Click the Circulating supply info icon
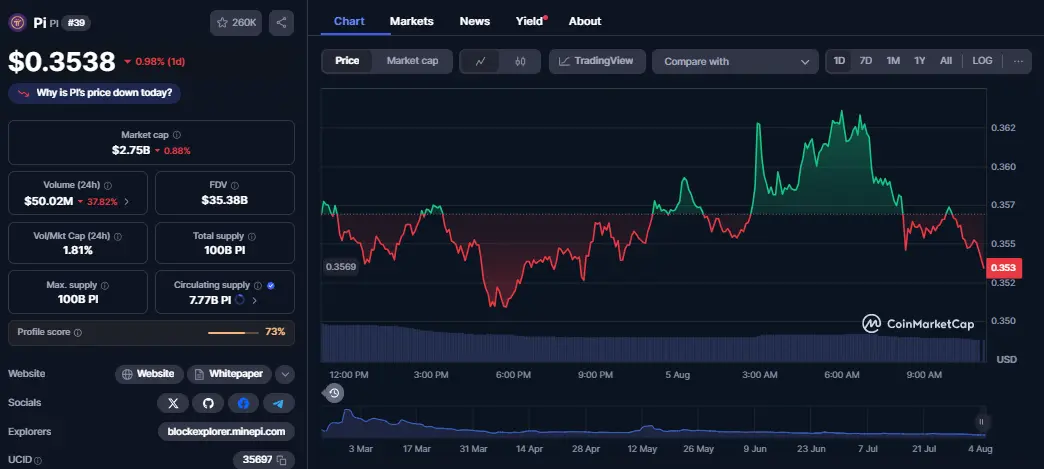Image resolution: width=1044 pixels, height=469 pixels. pyautogui.click(x=258, y=285)
